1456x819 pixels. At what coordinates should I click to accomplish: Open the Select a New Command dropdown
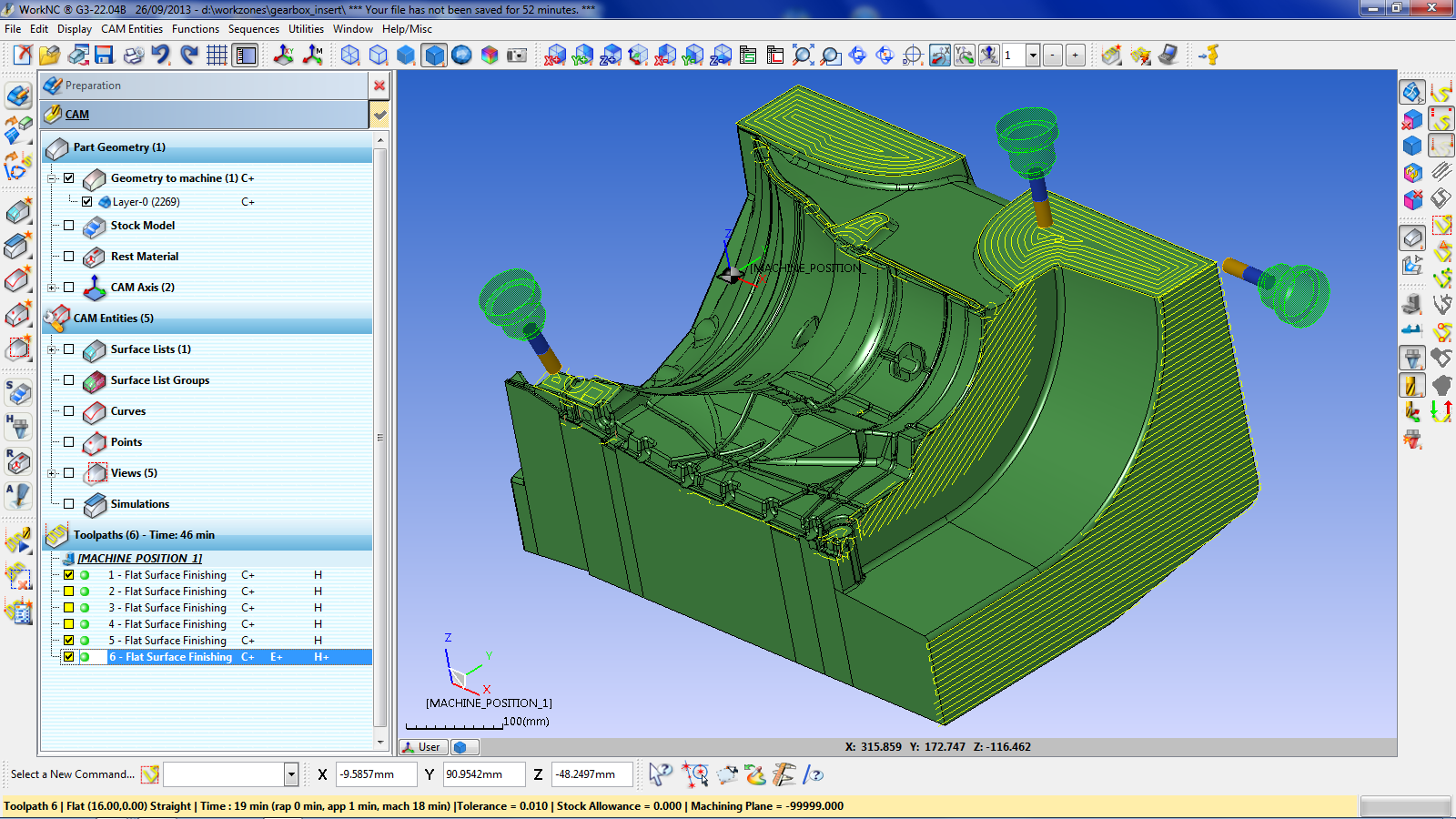(291, 774)
